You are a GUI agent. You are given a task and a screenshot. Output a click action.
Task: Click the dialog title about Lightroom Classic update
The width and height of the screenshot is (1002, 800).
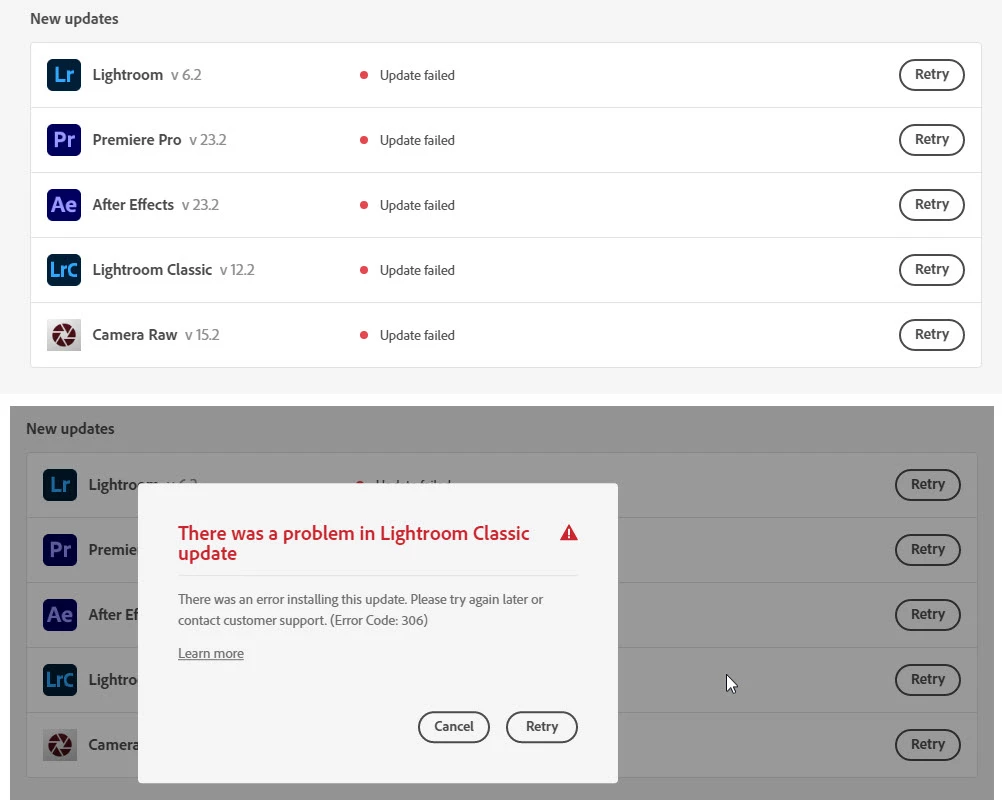(353, 543)
